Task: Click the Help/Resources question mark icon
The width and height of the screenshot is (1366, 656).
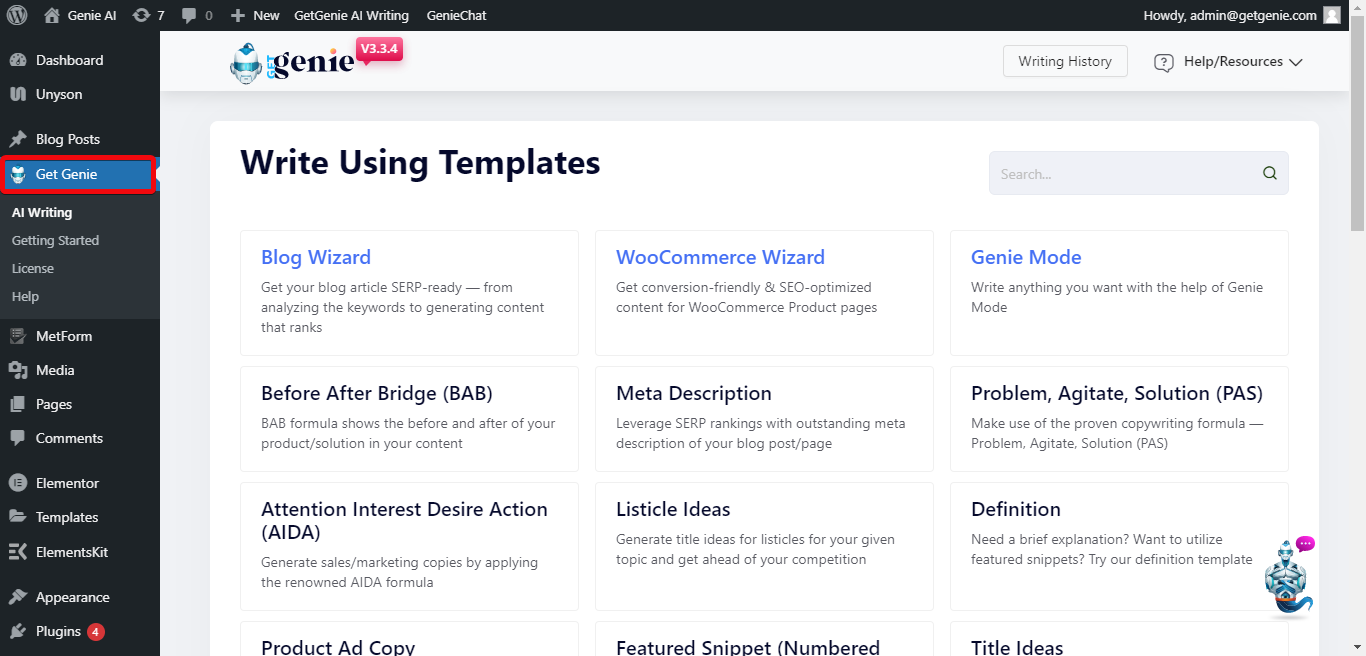Action: point(1164,62)
